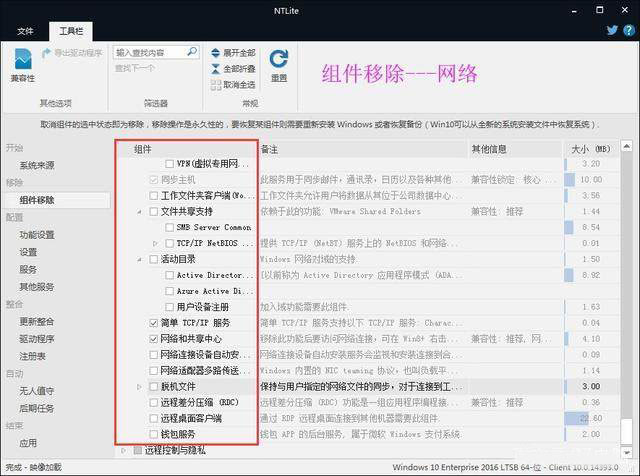Open 后期任务 in sidebar
This screenshot has width=640, height=476.
[x=37, y=408]
